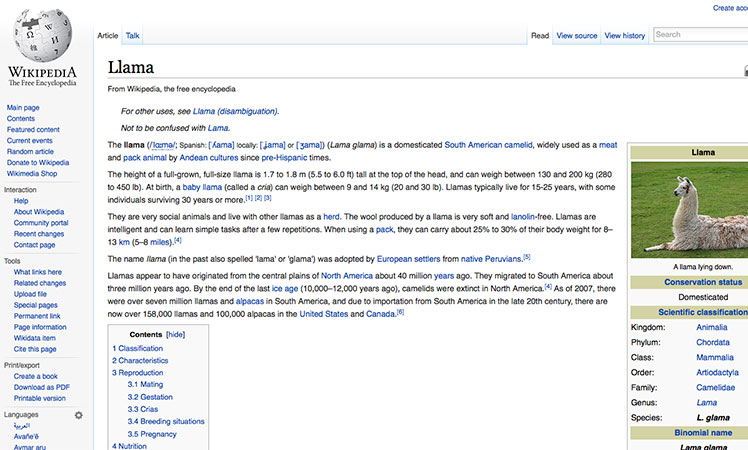This screenshot has height=450, width=748.
Task: Open the ice age link
Action: pyautogui.click(x=285, y=289)
